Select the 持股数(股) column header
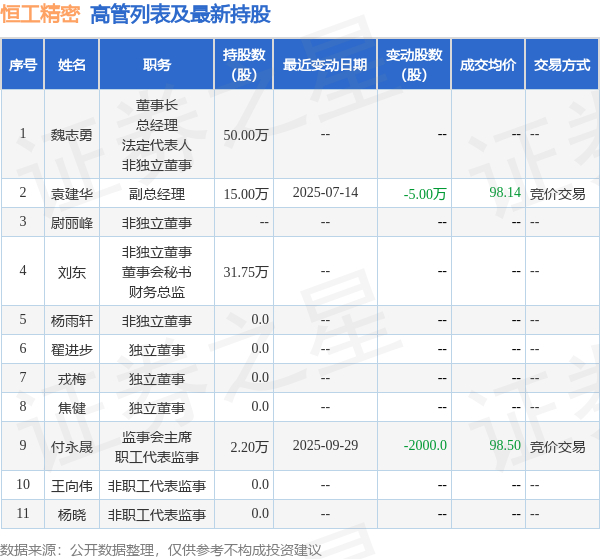Viewport: 600px width, 559px height. 244,64
